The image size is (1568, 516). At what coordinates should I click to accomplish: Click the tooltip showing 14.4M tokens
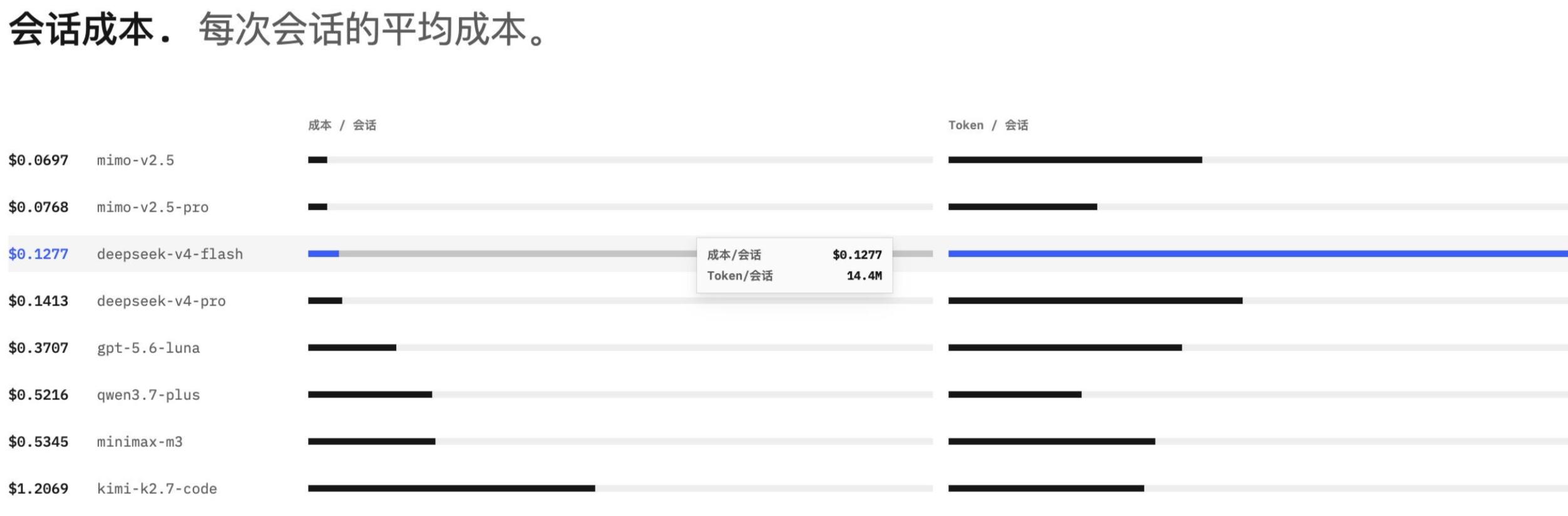794,266
